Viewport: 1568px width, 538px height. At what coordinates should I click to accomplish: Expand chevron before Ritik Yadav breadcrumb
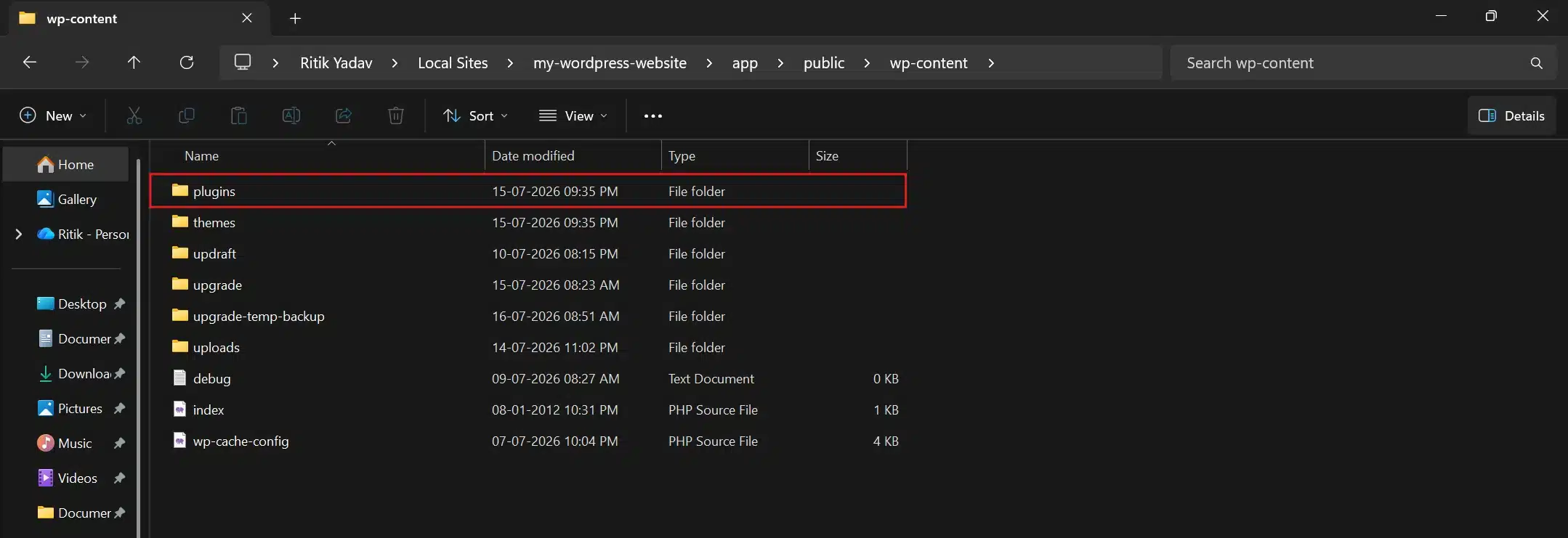pos(275,63)
